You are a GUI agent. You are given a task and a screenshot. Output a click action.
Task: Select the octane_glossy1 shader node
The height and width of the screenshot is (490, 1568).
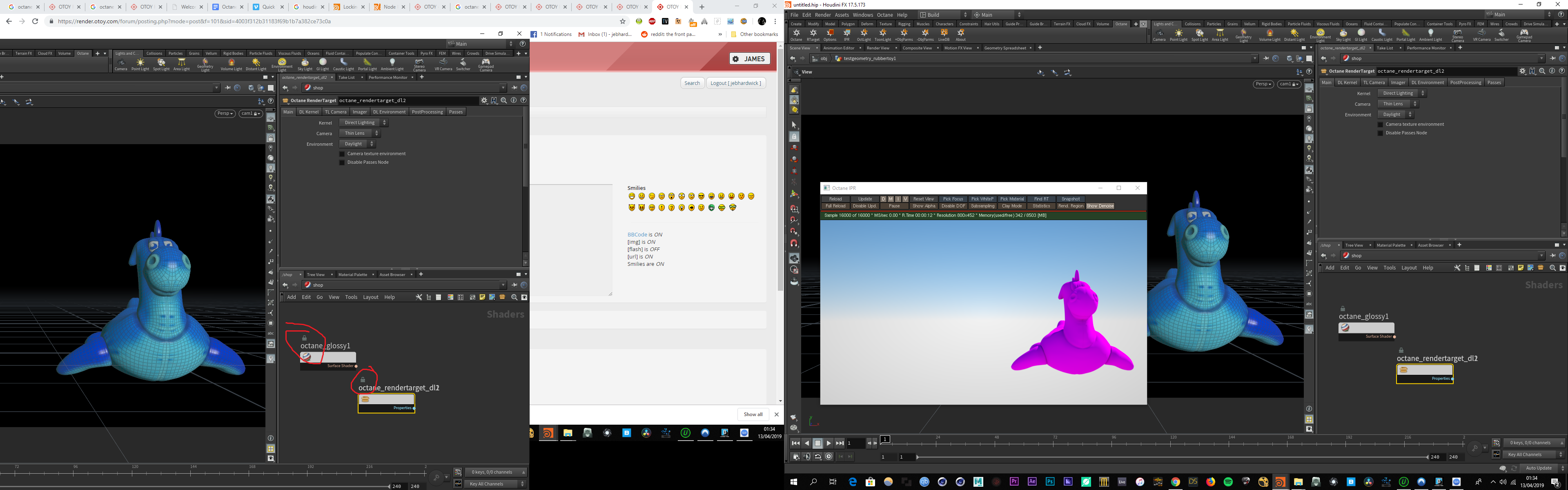click(x=1366, y=328)
